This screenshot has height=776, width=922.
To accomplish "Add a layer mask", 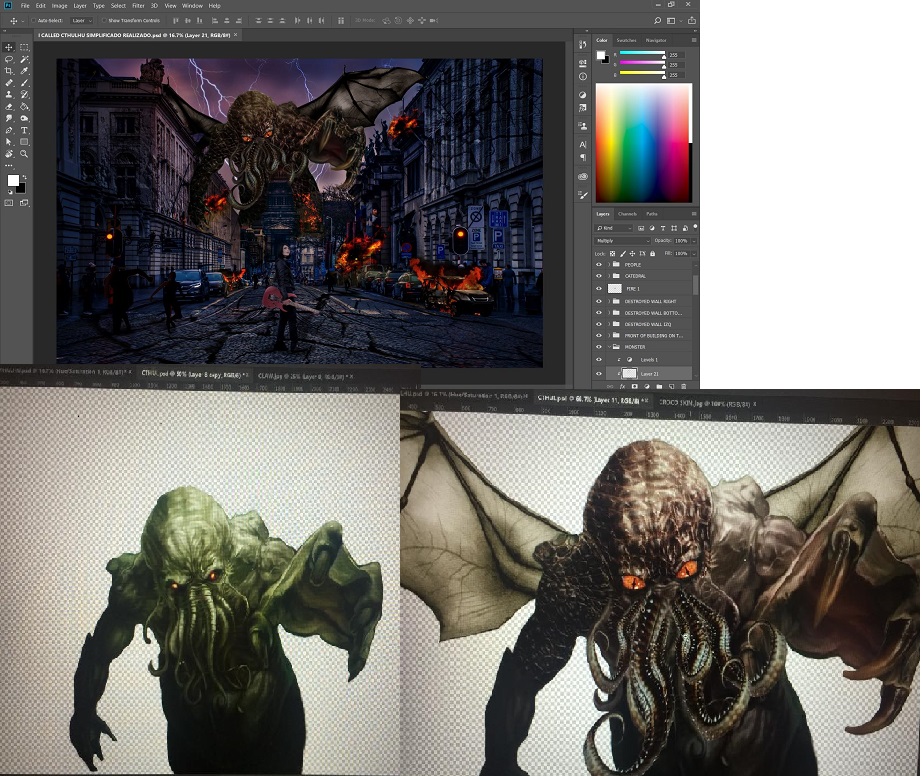I will tap(634, 386).
